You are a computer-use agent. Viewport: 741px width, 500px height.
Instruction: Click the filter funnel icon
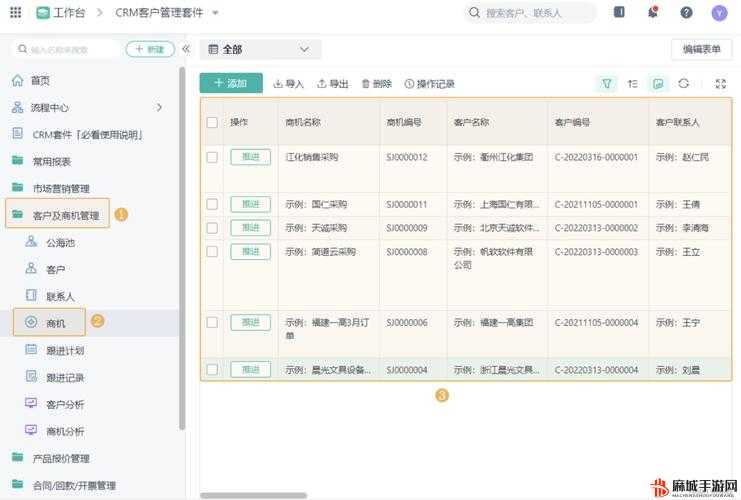point(607,84)
